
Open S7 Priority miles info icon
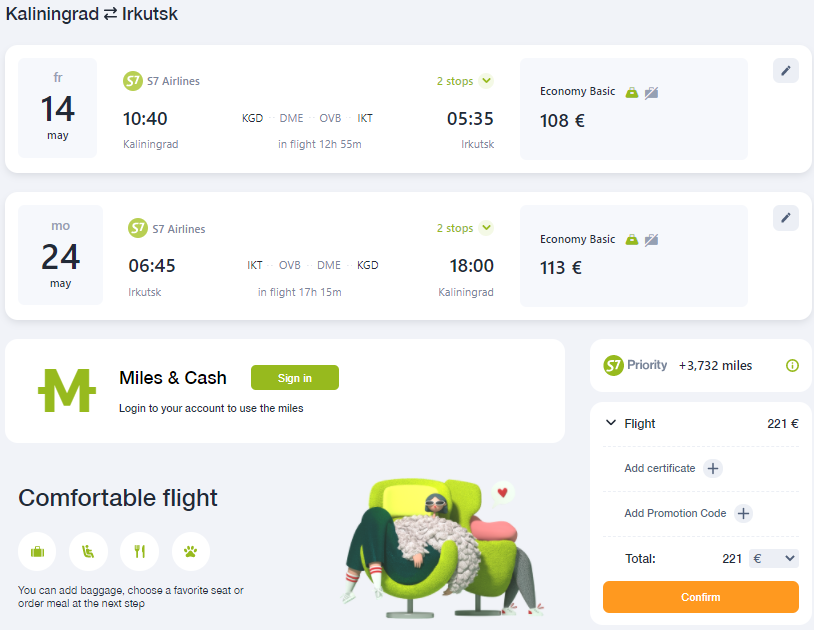click(x=792, y=365)
